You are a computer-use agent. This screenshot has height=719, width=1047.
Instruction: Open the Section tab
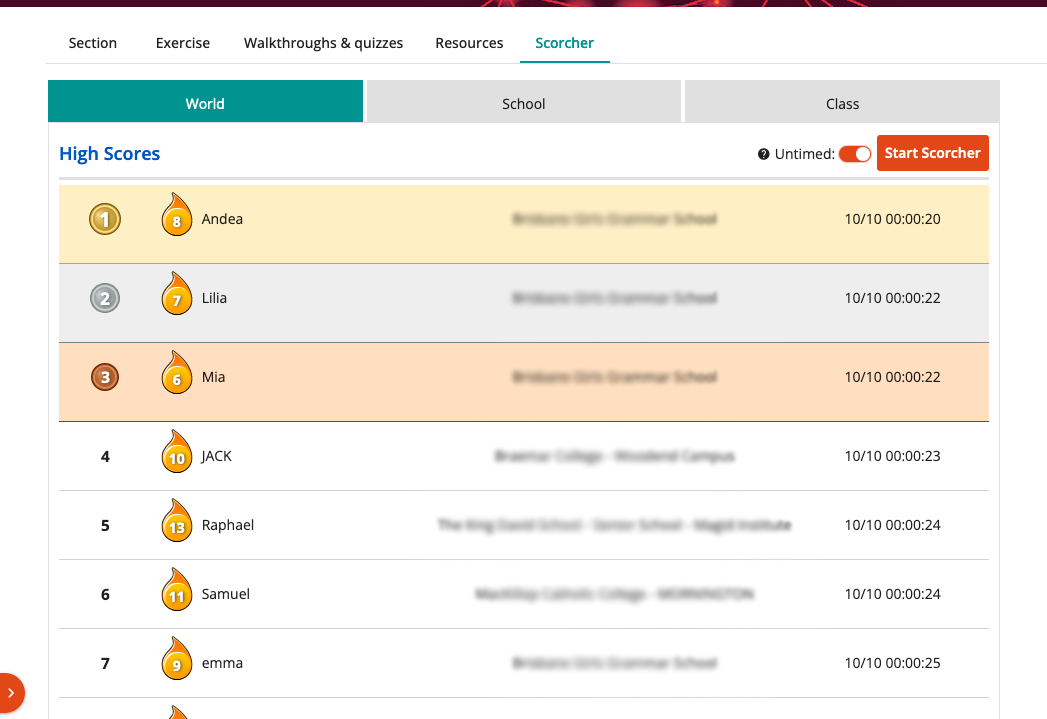tap(93, 43)
